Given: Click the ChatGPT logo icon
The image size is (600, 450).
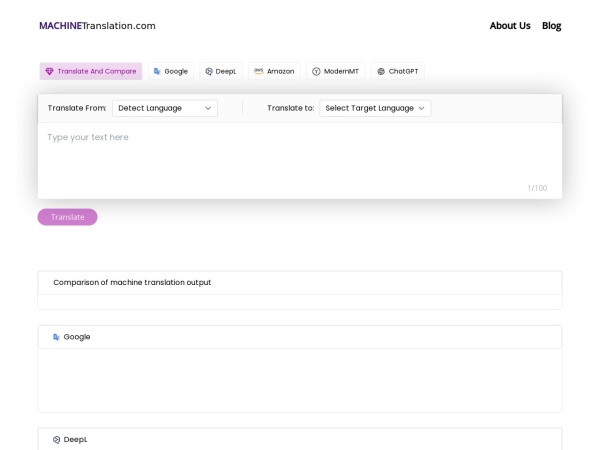Looking at the screenshot, I should point(381,71).
